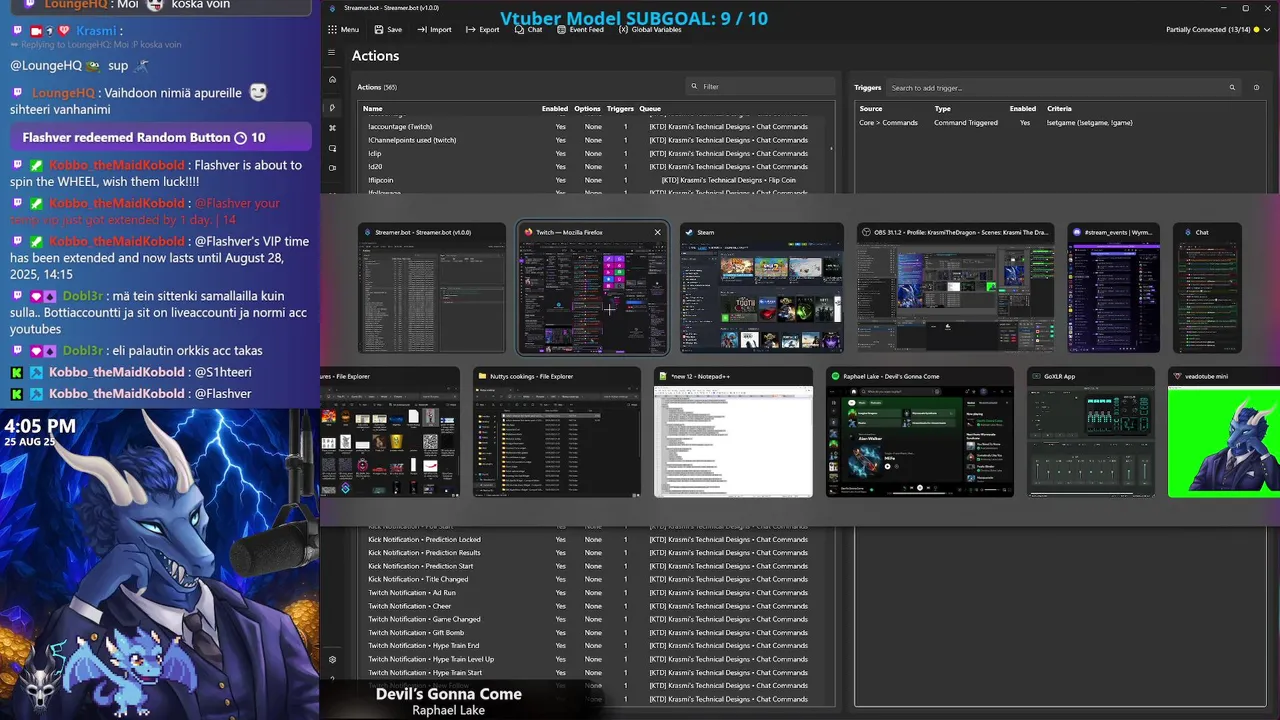Select Twitch Notification • Hype Train End action
The width and height of the screenshot is (1280, 720).
[595, 646]
